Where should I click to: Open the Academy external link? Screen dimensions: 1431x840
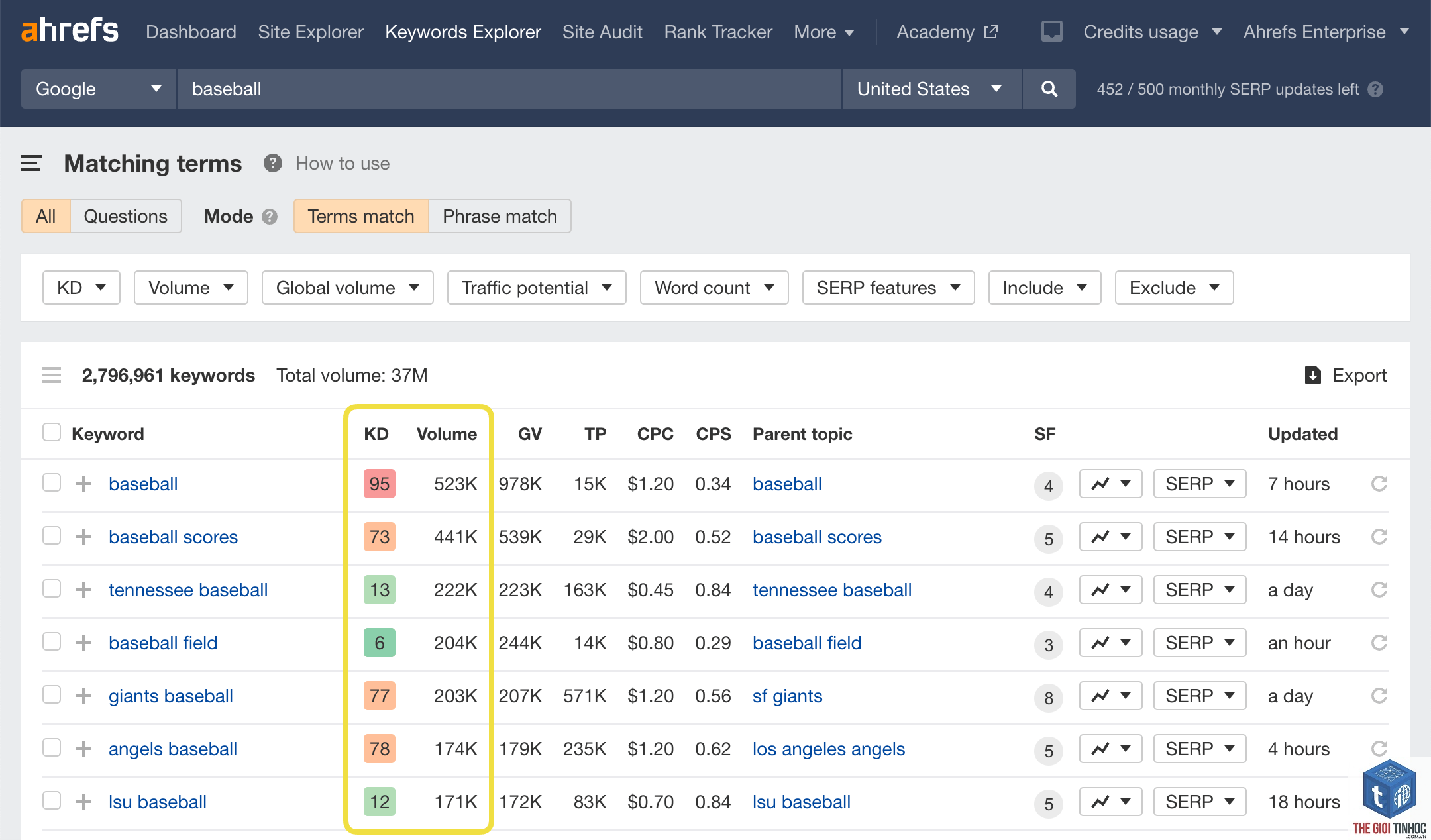(x=947, y=32)
